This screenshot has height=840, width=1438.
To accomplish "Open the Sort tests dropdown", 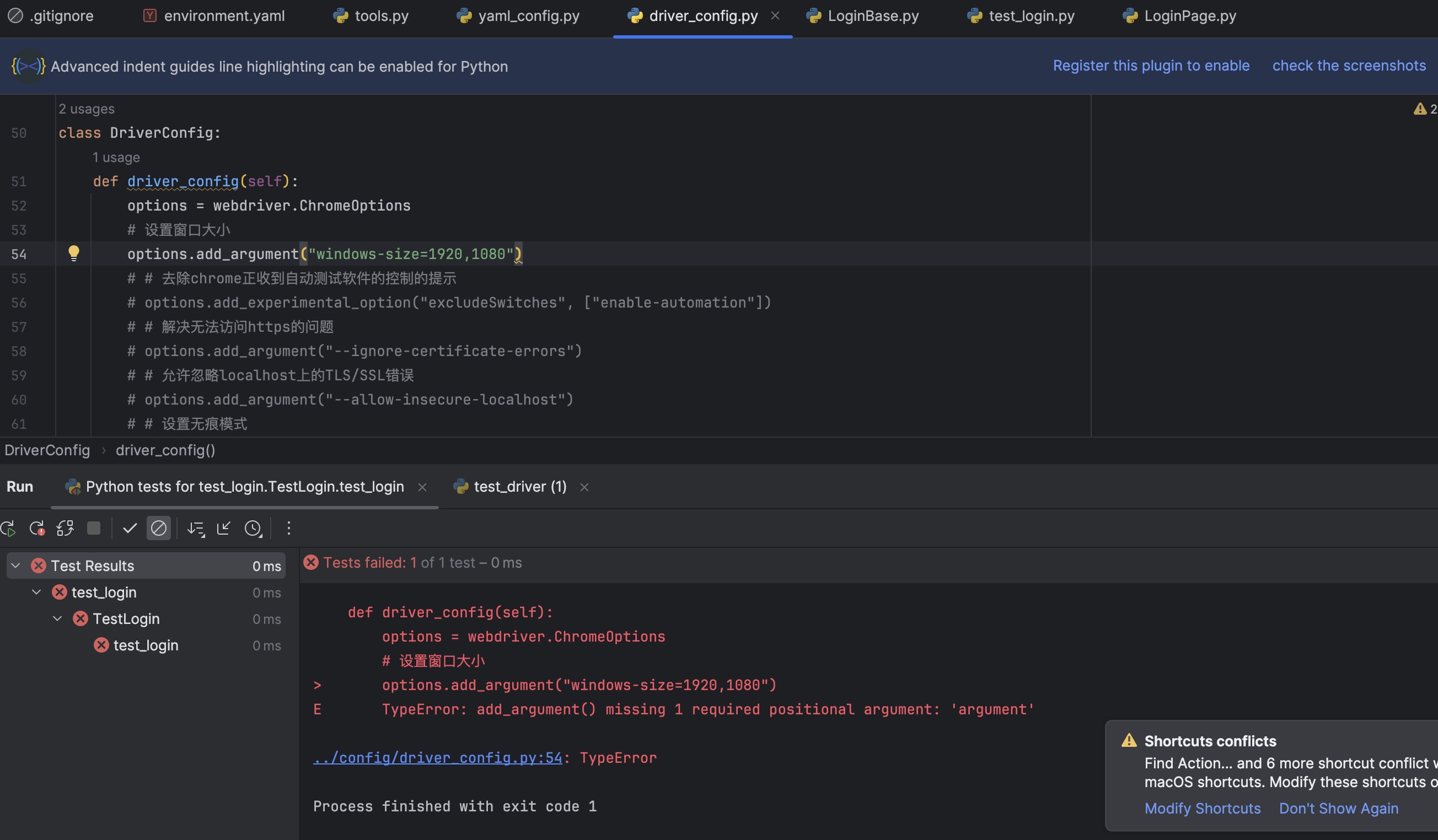I will pos(196,529).
